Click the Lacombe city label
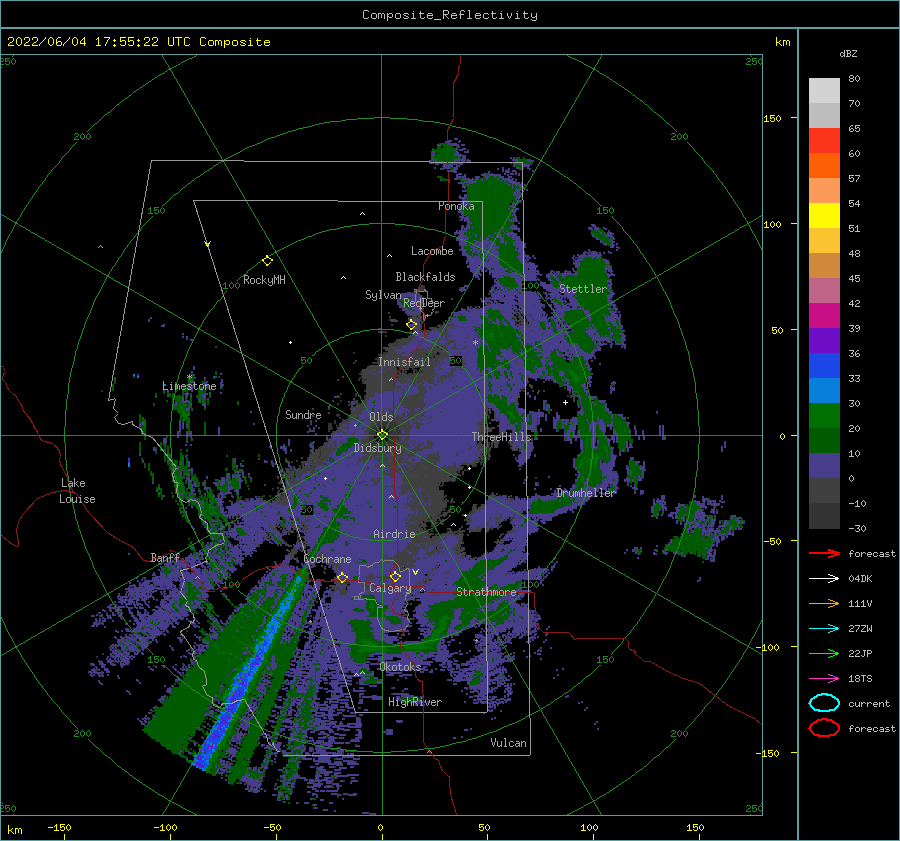Screen dimensions: 900x841 [432, 251]
